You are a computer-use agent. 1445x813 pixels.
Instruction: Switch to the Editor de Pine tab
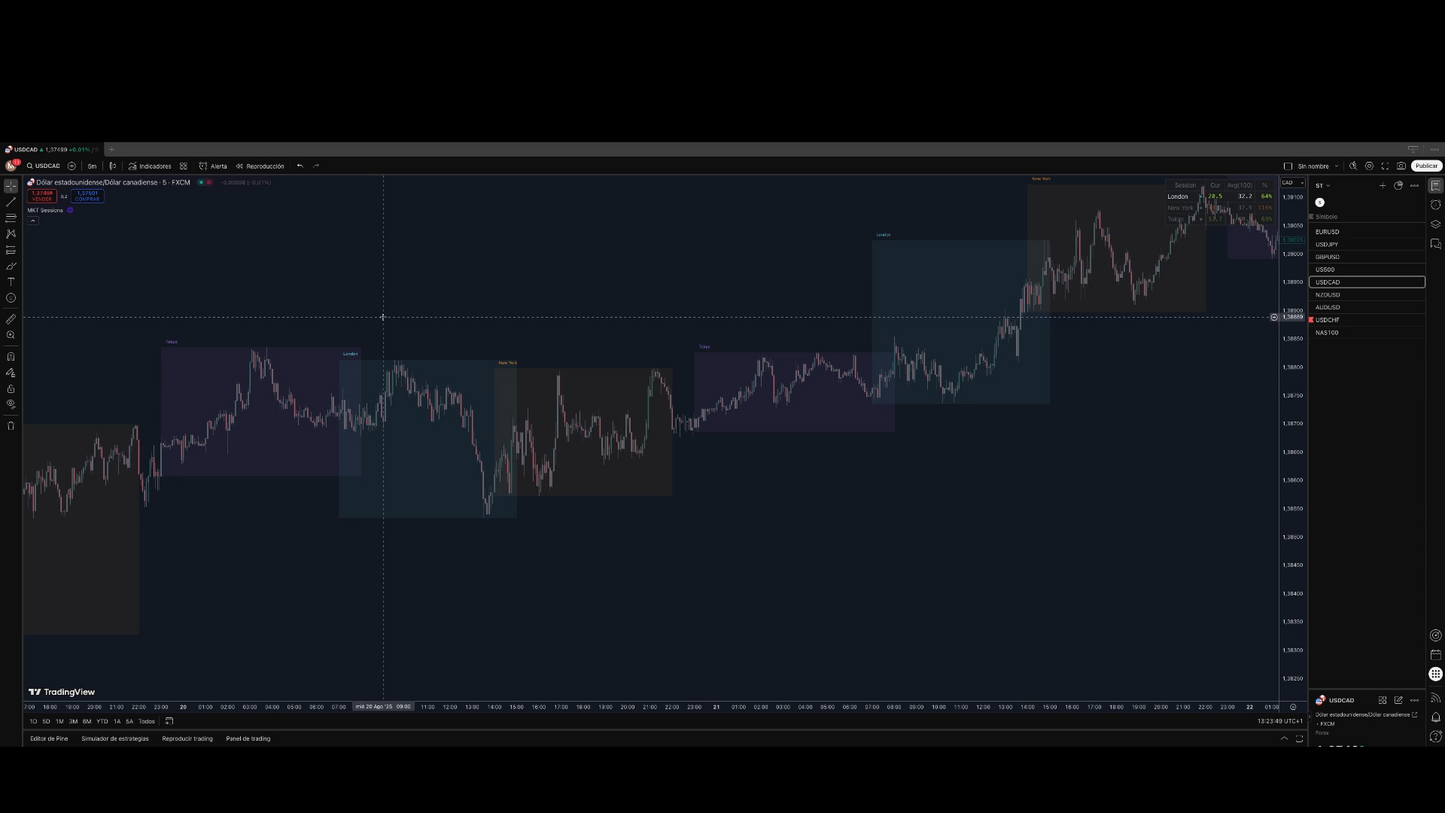click(x=48, y=738)
